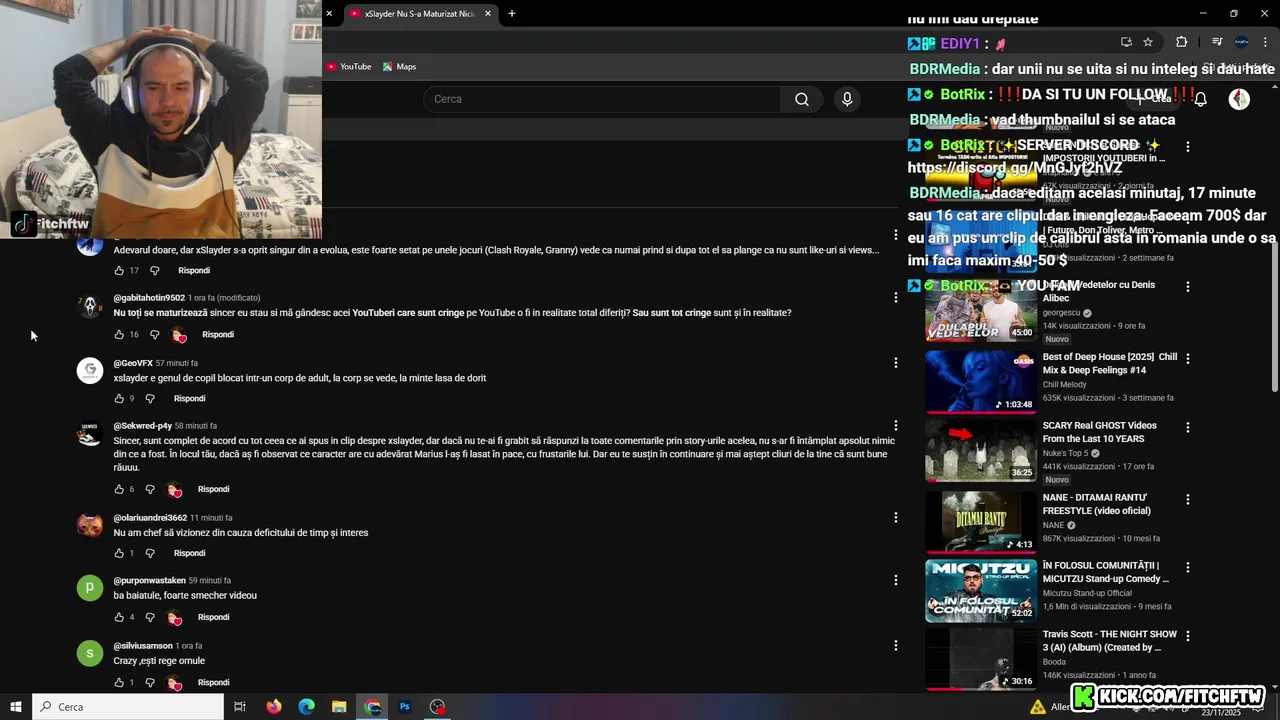This screenshot has width=1280, height=720.
Task: Open options menu for @purponwastaken comment
Action: (895, 580)
